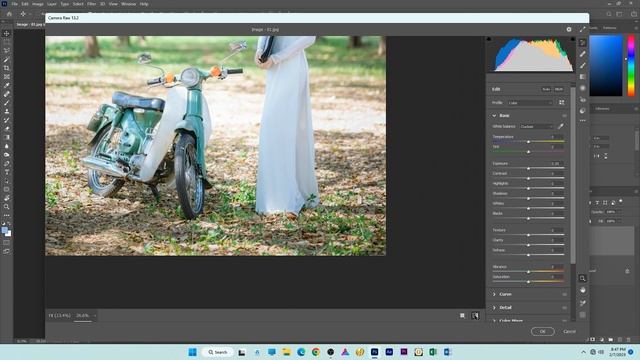Select Photoshop's Eraser tool

[7, 129]
